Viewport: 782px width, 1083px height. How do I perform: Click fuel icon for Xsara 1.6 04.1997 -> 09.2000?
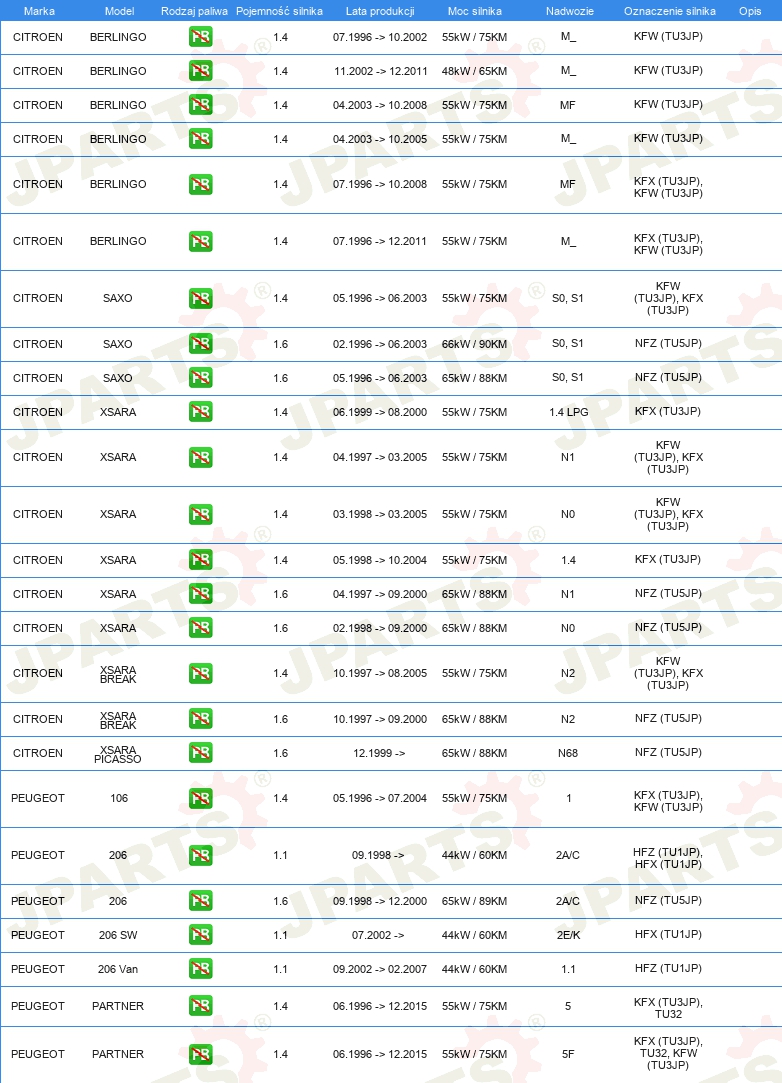coord(200,593)
